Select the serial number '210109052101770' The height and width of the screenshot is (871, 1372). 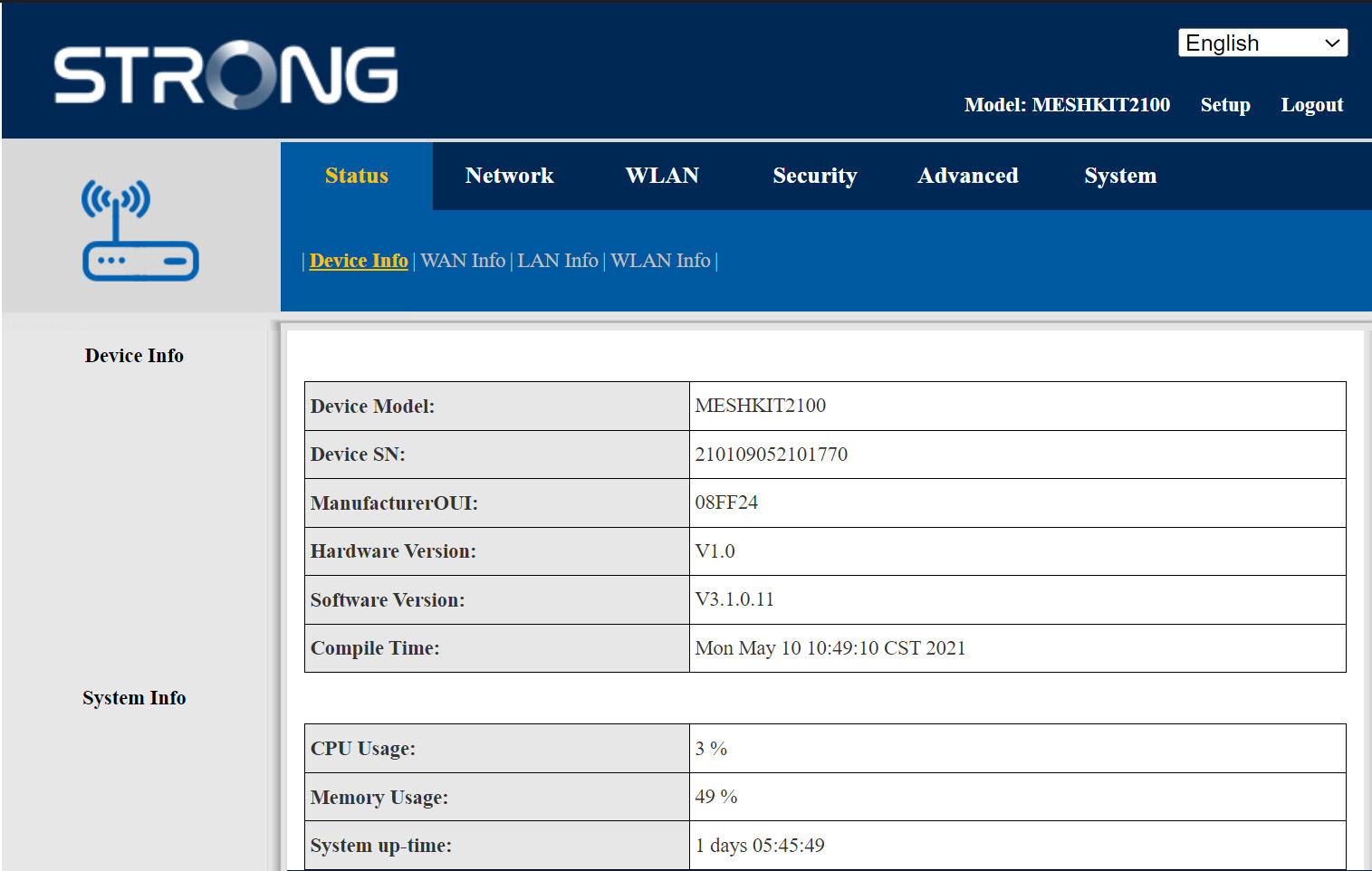(x=772, y=455)
